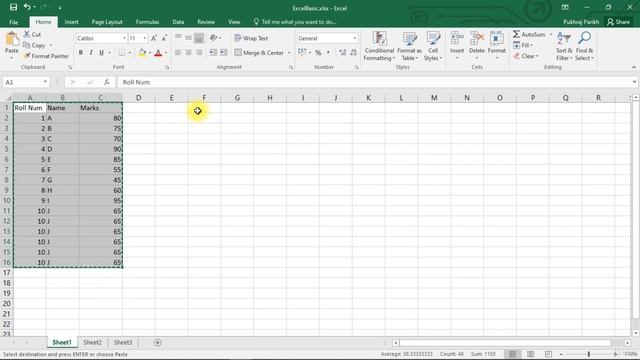This screenshot has width=640, height=360.
Task: Decrease font size with the smaller A icon
Action: click(164, 38)
